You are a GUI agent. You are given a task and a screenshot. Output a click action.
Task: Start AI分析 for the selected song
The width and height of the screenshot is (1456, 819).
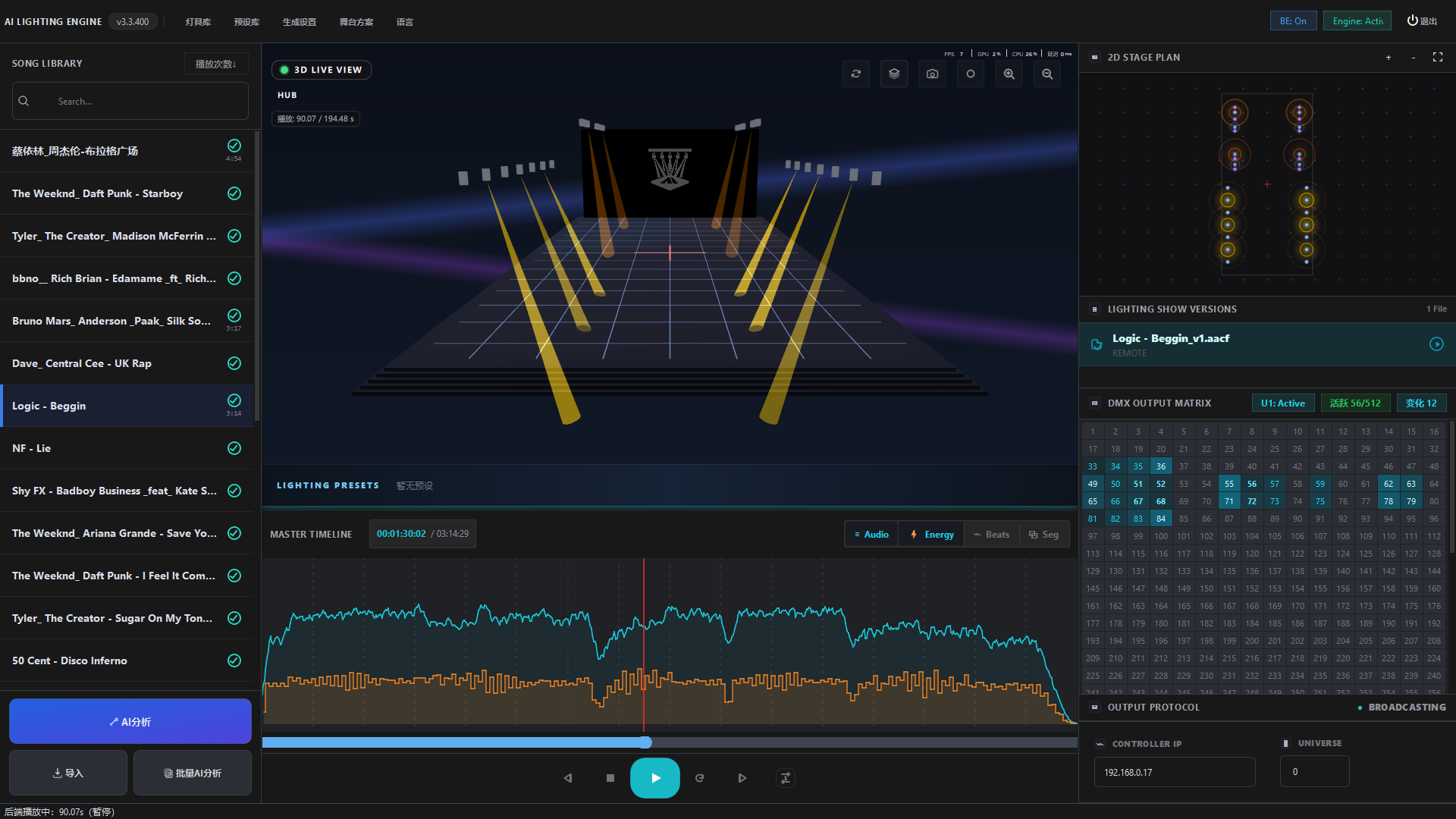[x=130, y=721]
